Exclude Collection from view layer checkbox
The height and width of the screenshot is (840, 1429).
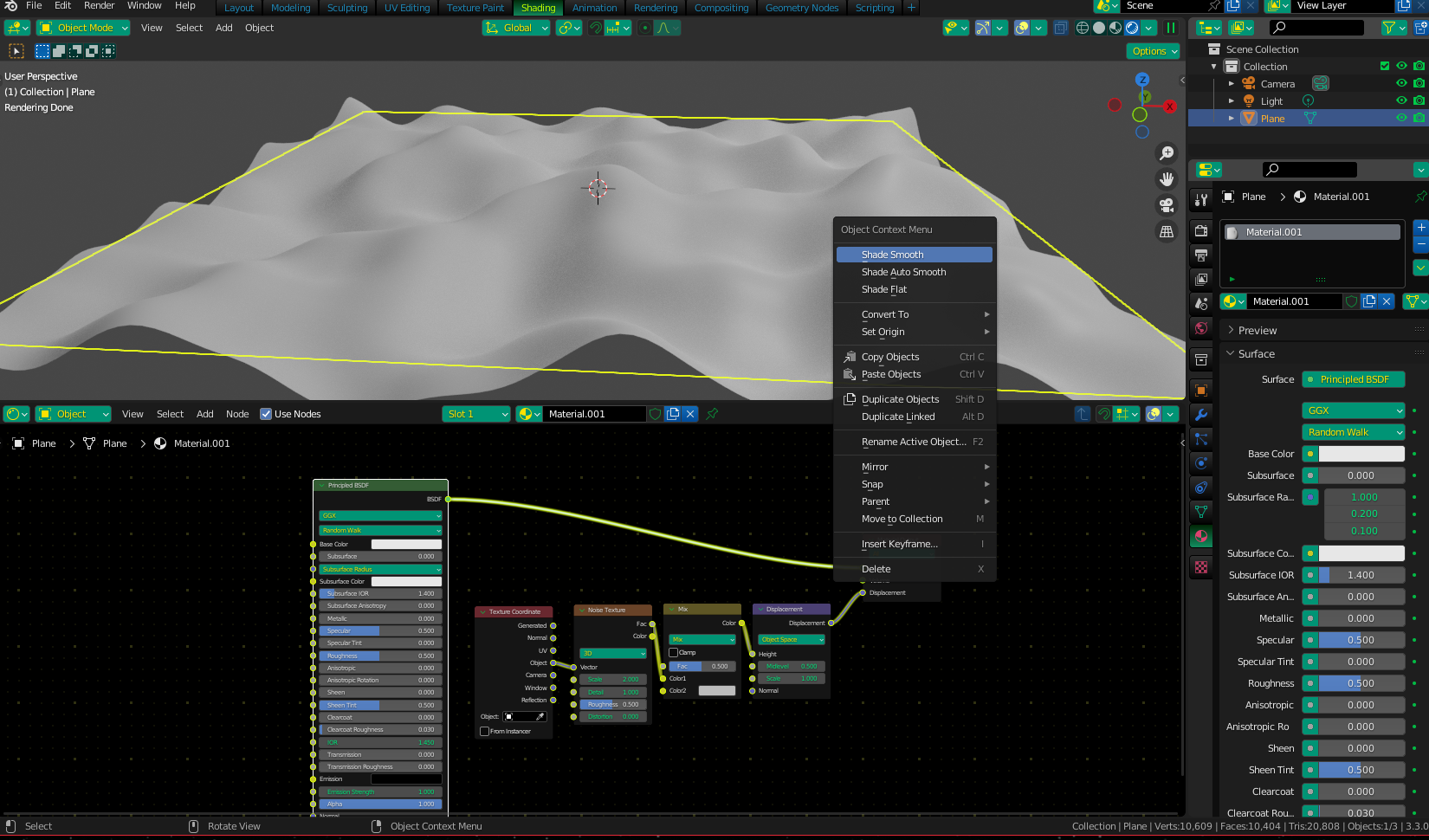click(1385, 67)
